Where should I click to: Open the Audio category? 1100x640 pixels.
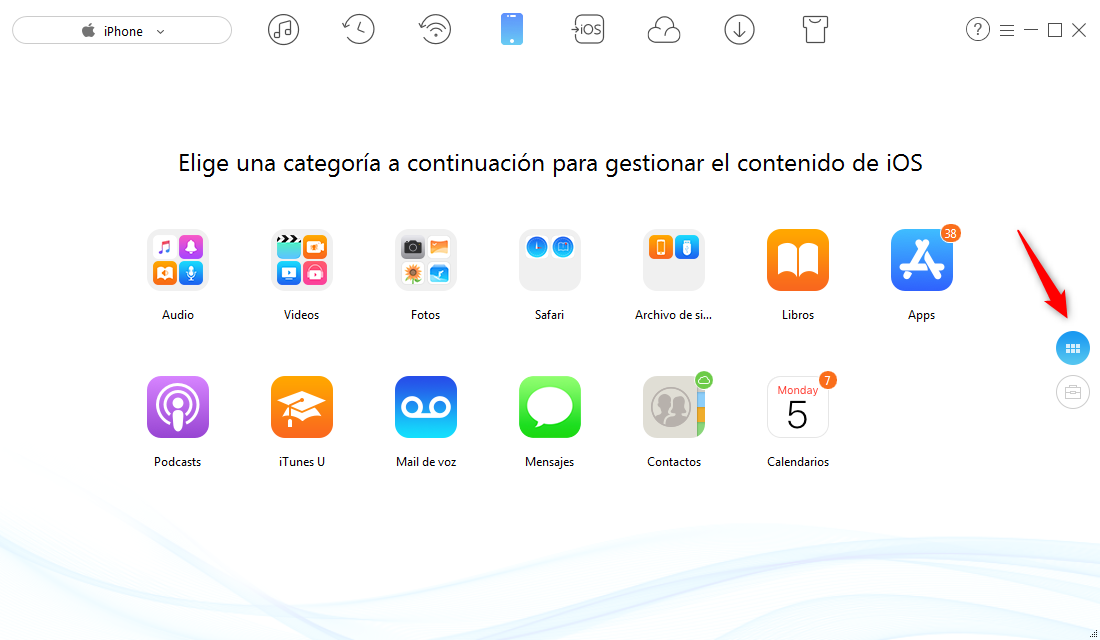pos(177,260)
